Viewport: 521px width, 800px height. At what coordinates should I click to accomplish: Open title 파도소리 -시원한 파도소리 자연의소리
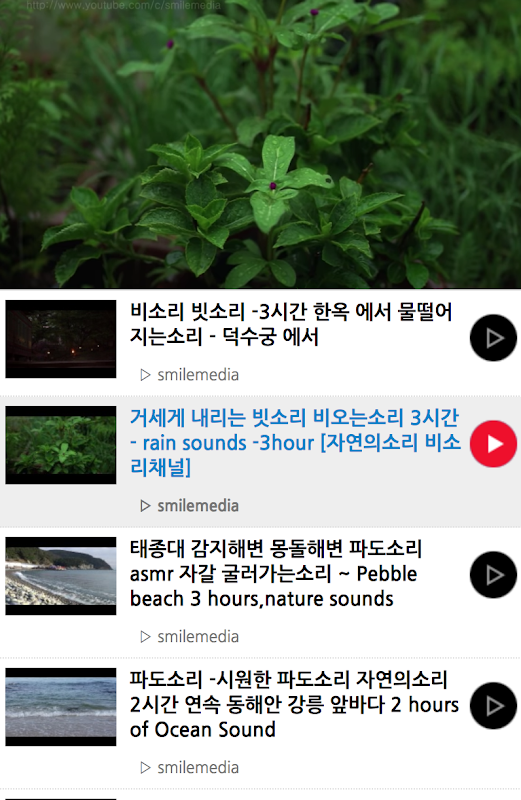[294, 705]
